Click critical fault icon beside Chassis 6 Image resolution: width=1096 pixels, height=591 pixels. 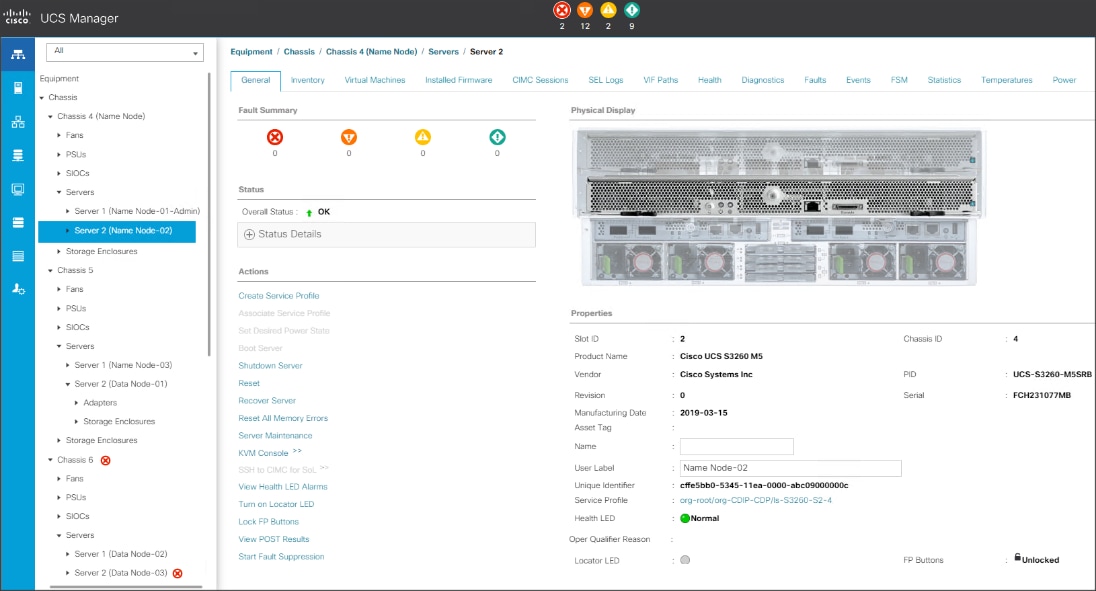point(106,460)
